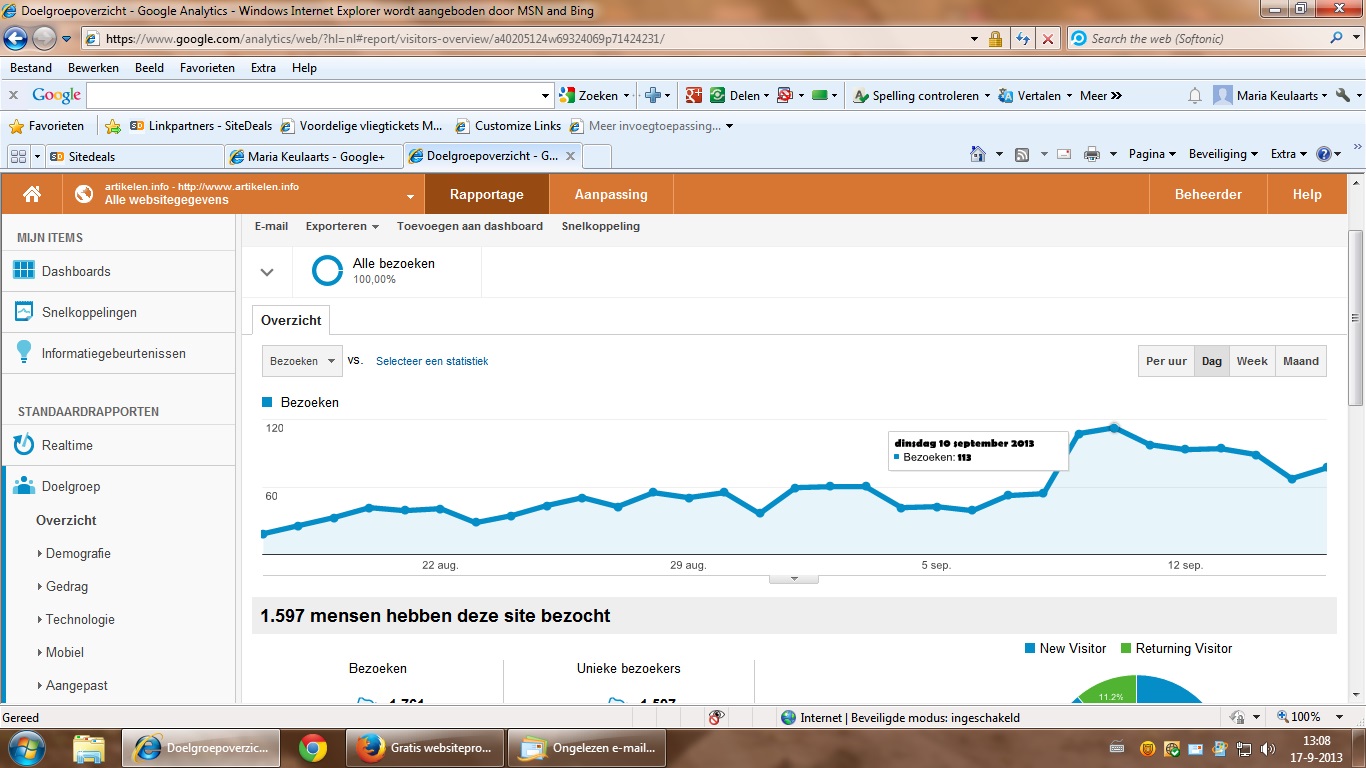Click the IE Home toolbar icon

[x=979, y=154]
